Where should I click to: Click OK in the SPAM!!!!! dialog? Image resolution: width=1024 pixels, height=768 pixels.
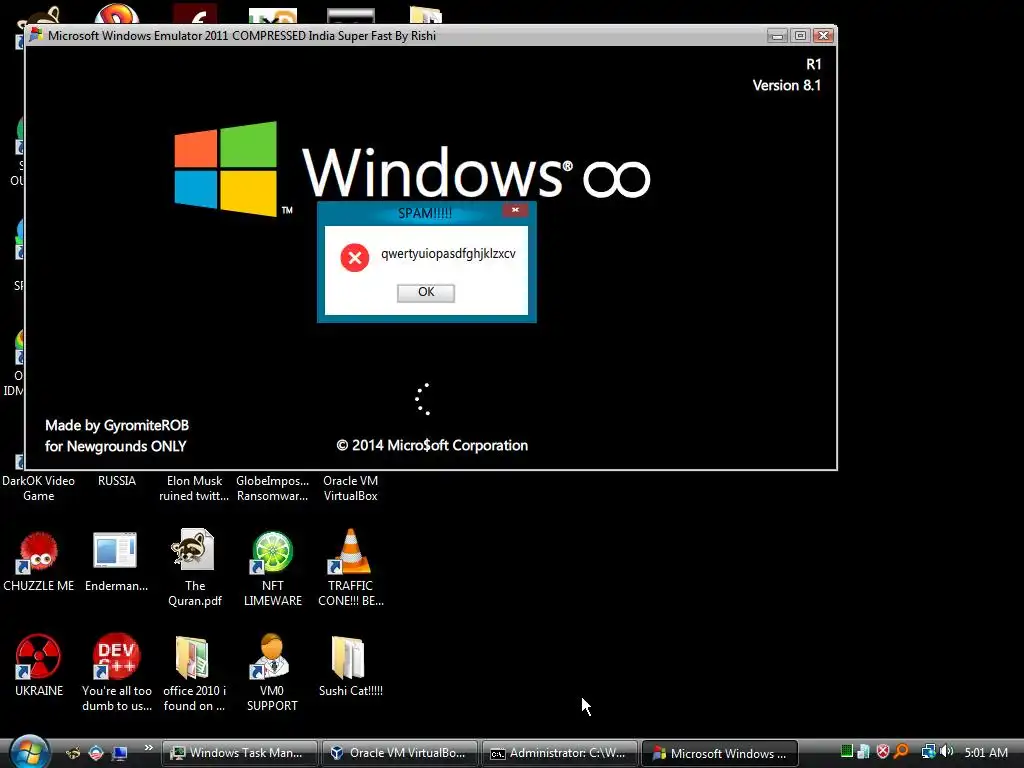click(x=426, y=292)
